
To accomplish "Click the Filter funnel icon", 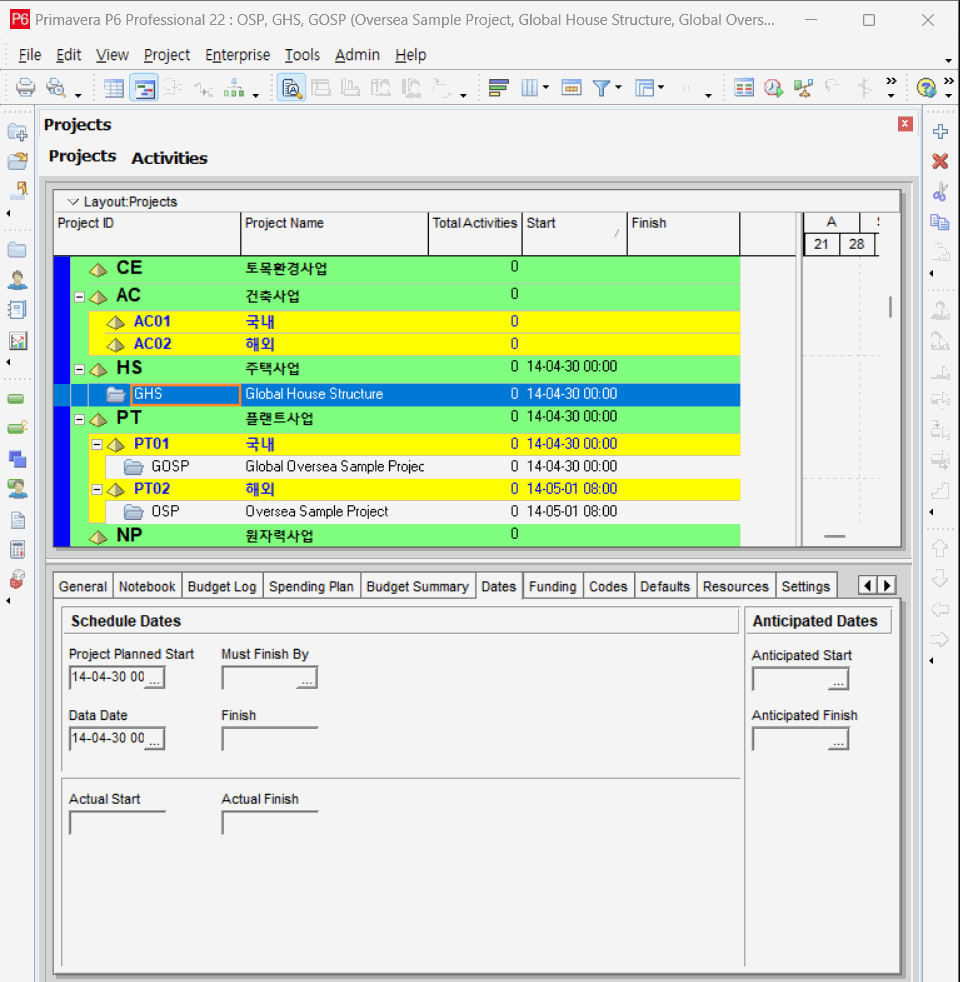I will 601,88.
